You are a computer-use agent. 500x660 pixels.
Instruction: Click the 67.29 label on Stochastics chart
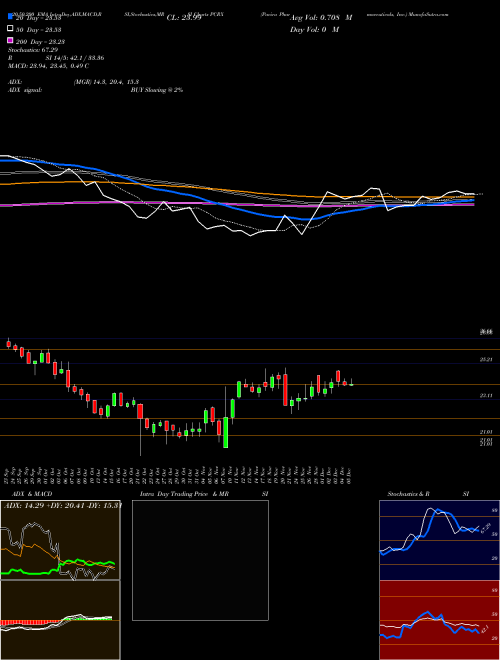[x=486, y=528]
